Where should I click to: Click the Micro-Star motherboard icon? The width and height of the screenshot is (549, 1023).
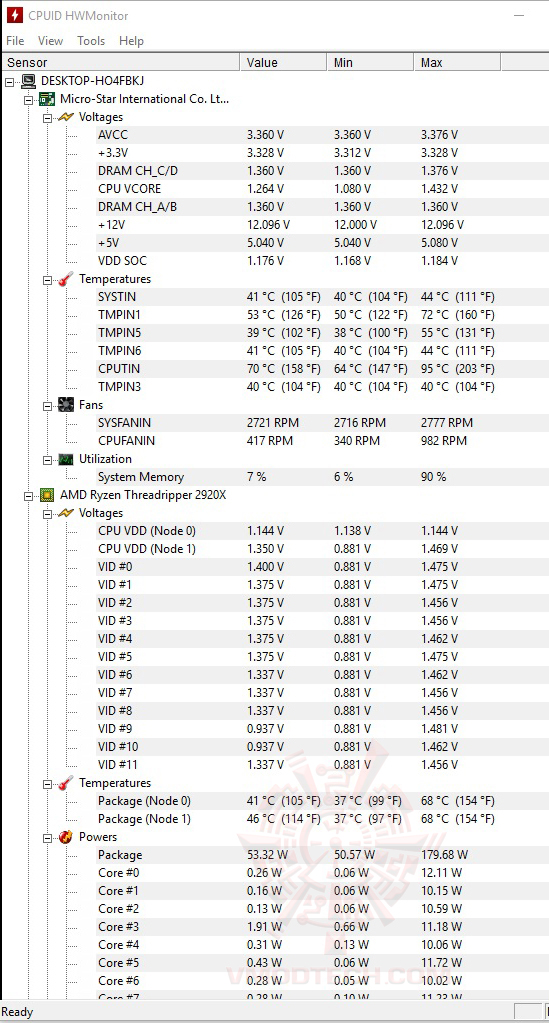(x=46, y=99)
